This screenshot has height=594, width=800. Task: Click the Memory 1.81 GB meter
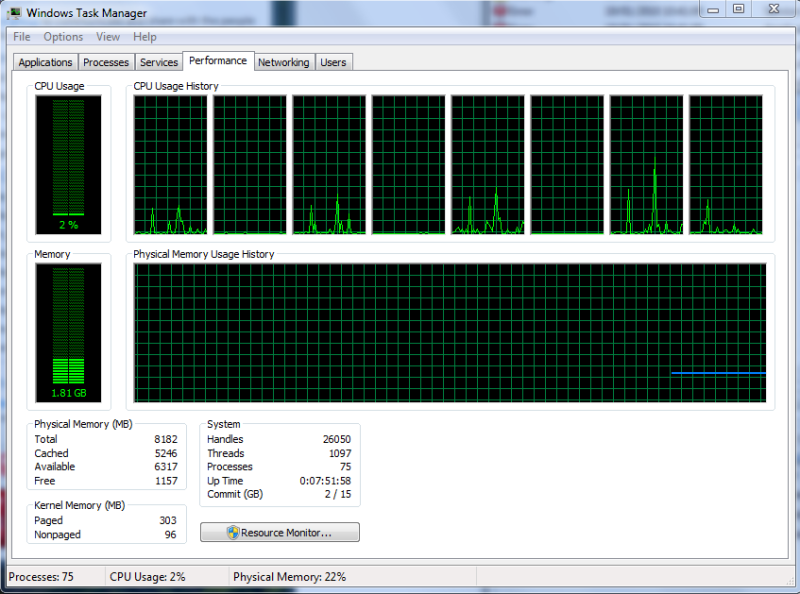click(x=68, y=333)
